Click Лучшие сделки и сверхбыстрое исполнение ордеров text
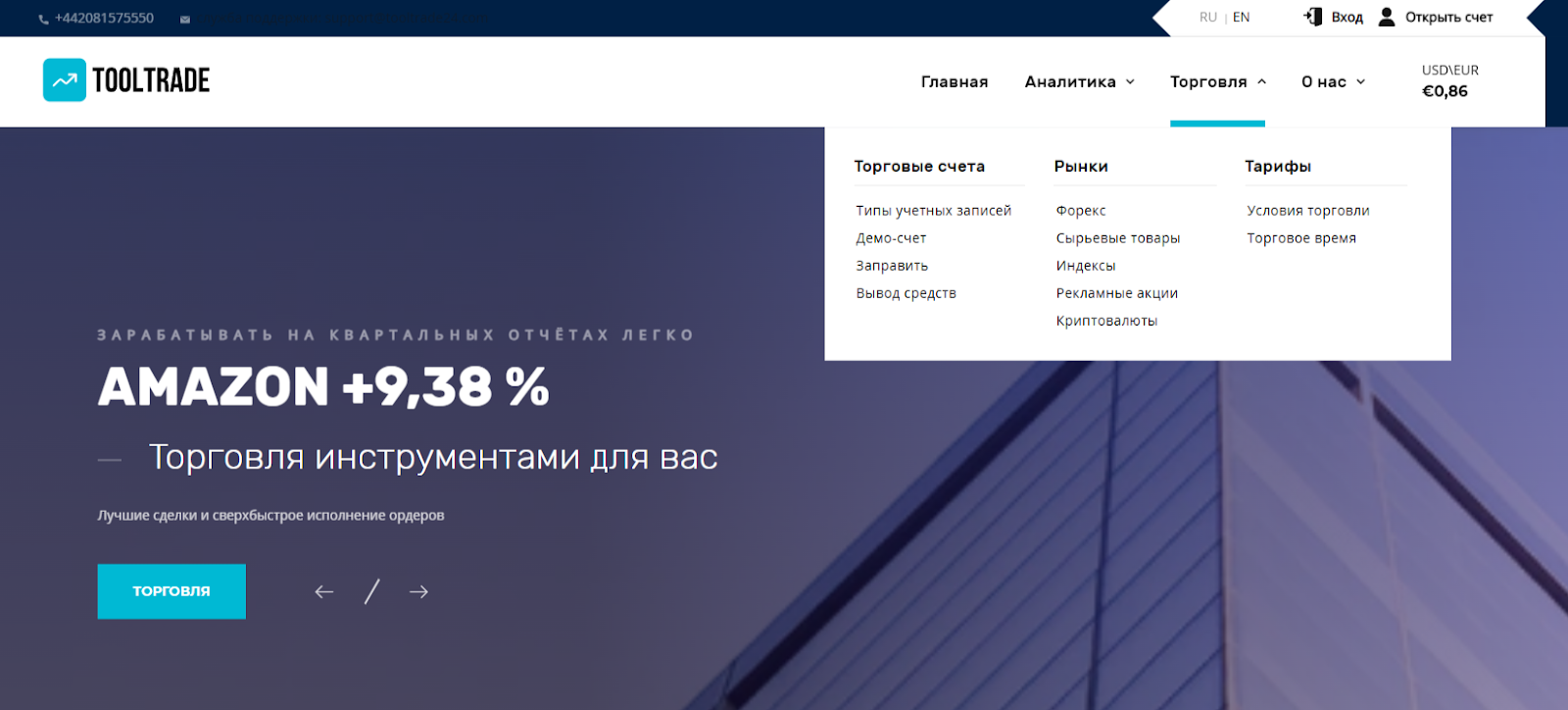 [x=270, y=516]
